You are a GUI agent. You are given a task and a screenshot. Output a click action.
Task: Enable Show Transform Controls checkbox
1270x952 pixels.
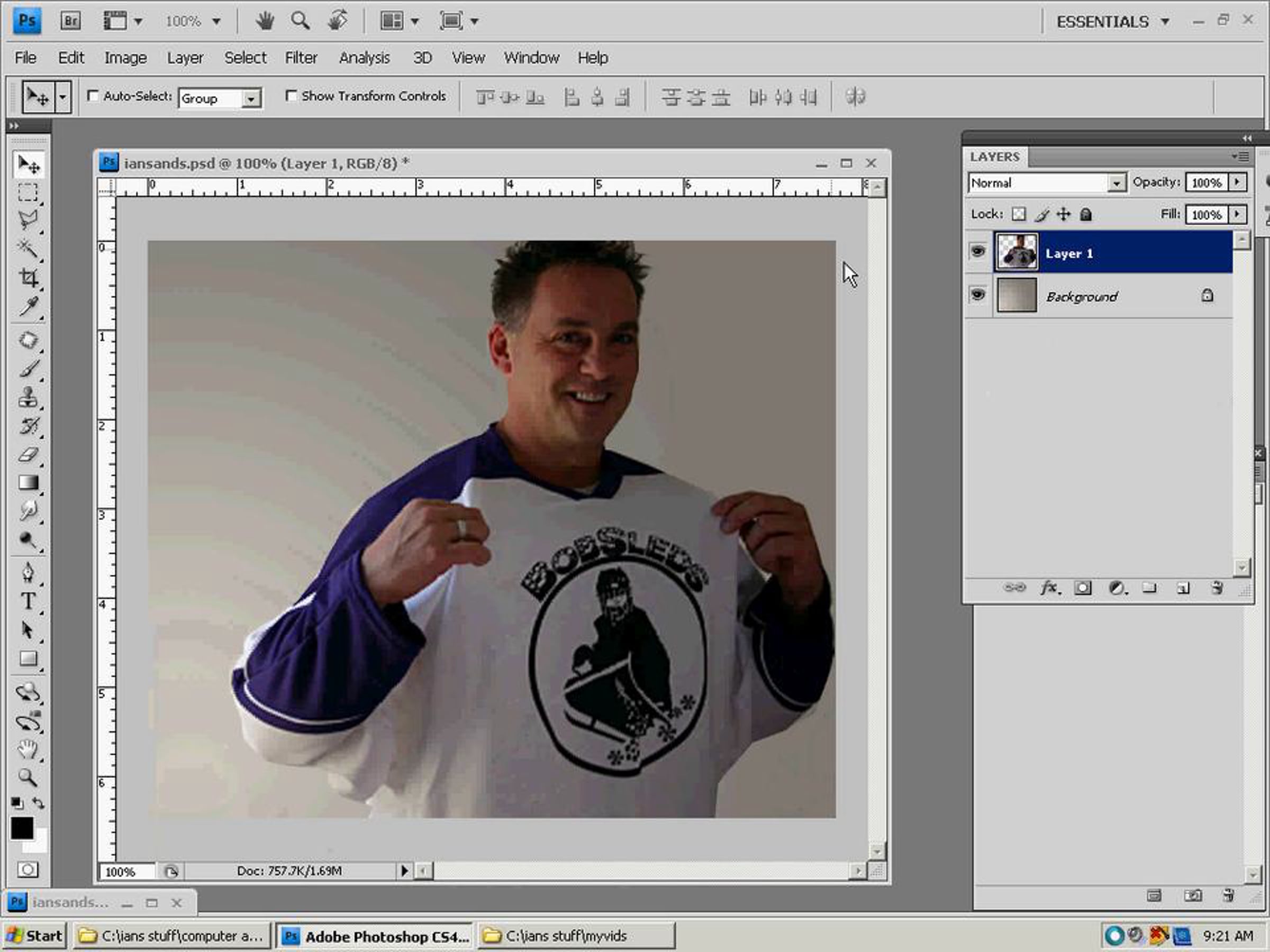pyautogui.click(x=291, y=96)
